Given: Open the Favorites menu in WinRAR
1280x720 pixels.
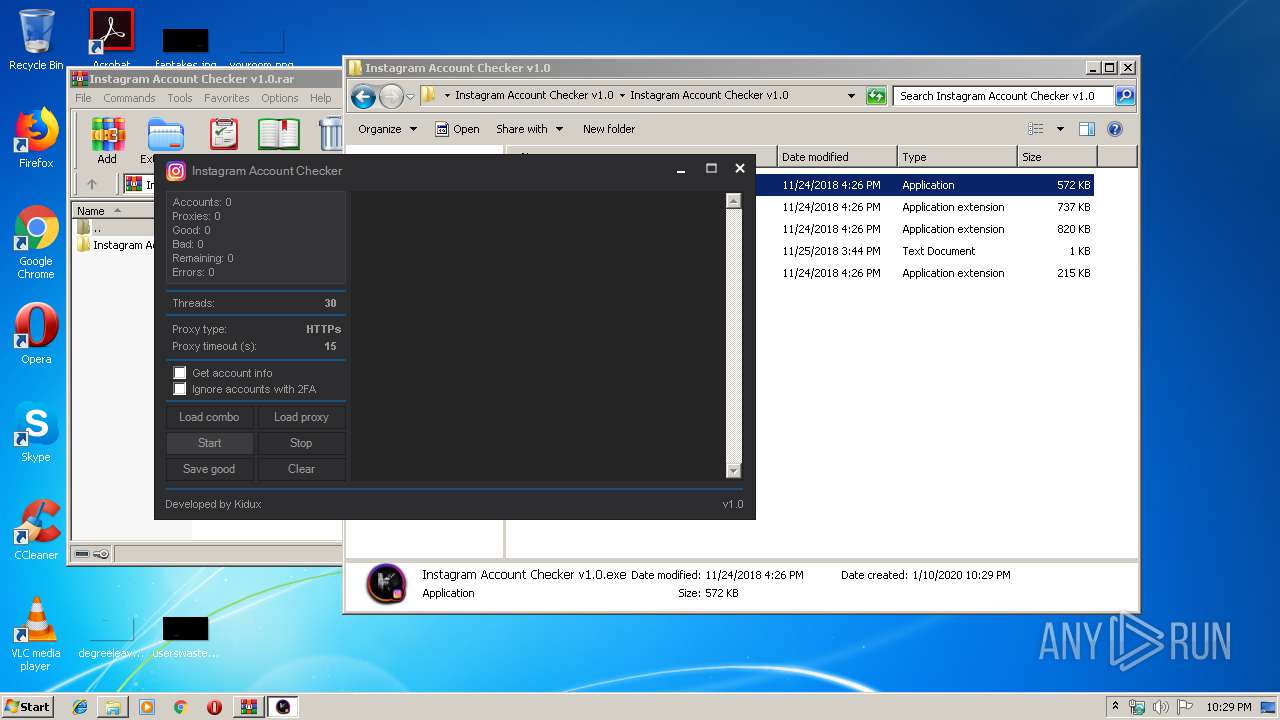Looking at the screenshot, I should pyautogui.click(x=227, y=98).
